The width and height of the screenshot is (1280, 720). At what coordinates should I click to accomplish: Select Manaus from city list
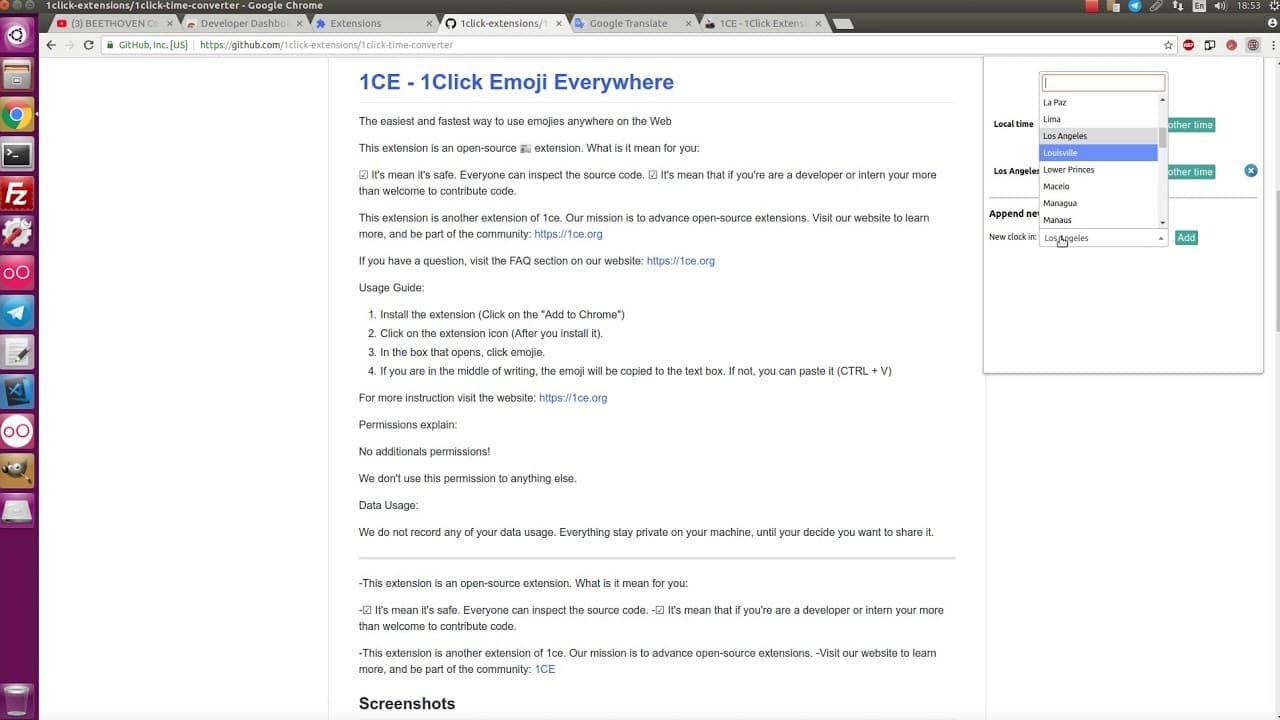[1098, 220]
